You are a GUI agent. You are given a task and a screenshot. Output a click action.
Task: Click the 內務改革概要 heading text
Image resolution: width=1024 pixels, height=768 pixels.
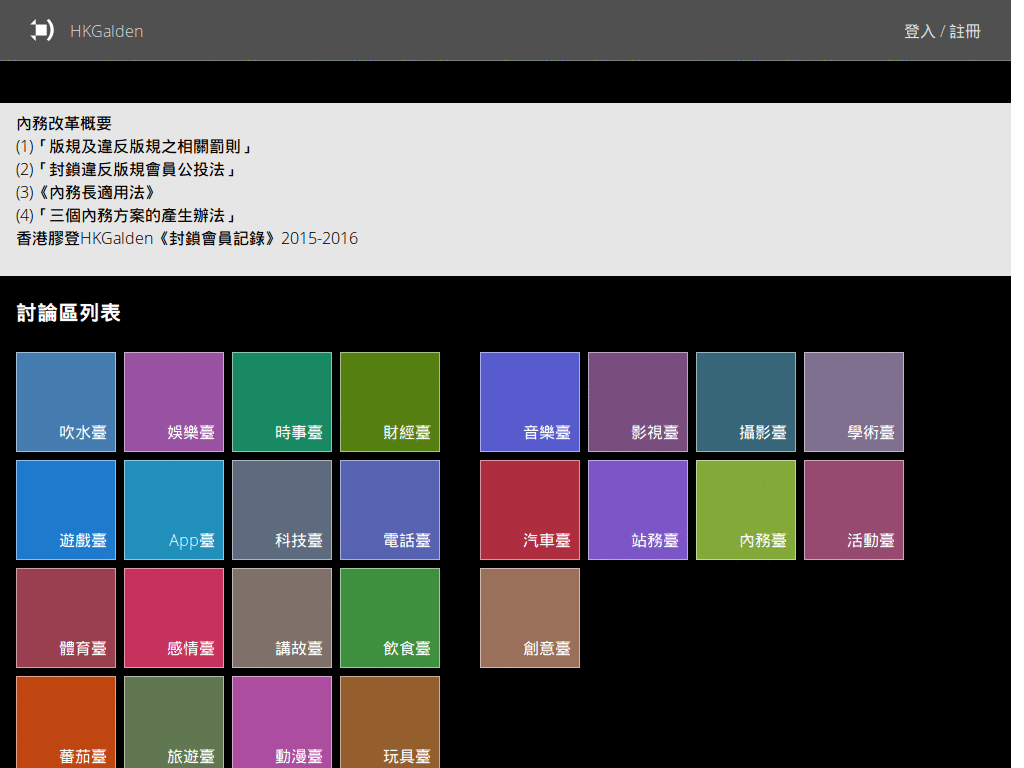(x=64, y=123)
